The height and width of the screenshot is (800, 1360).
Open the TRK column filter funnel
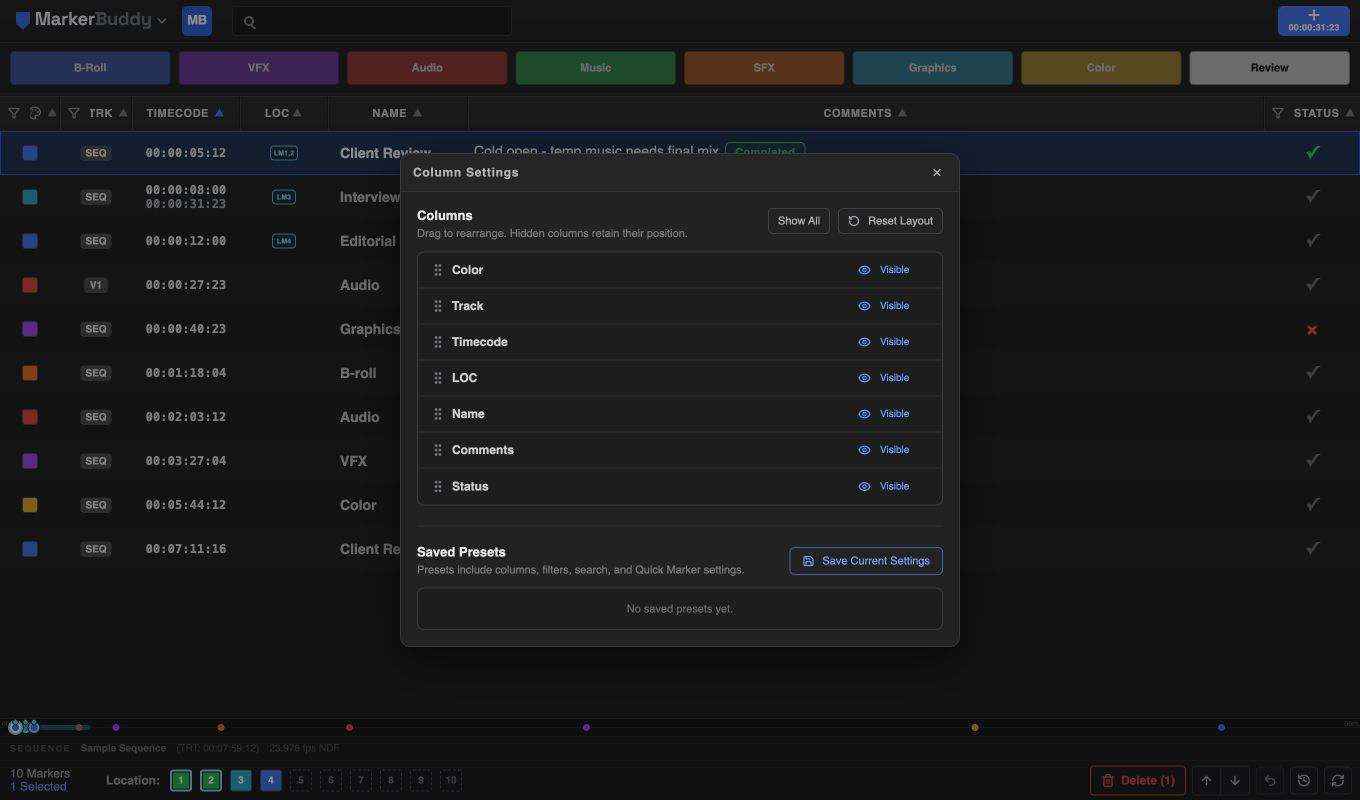click(x=74, y=113)
